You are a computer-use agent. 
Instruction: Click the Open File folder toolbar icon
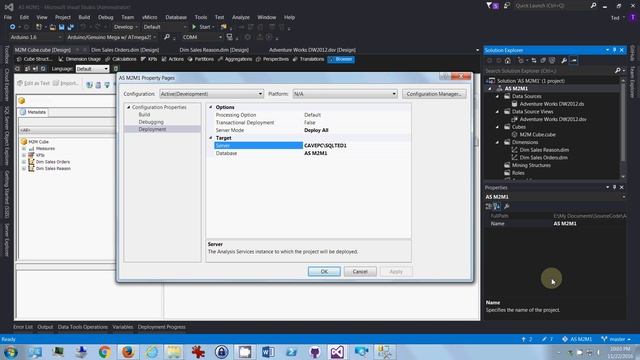point(53,27)
